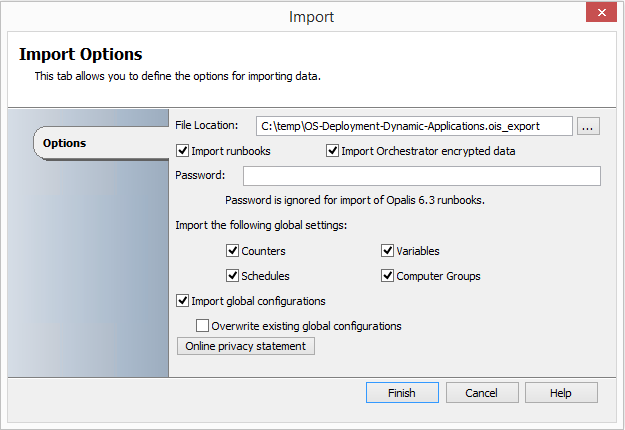Close the Import dialog window
The height and width of the screenshot is (430, 625).
point(601,13)
